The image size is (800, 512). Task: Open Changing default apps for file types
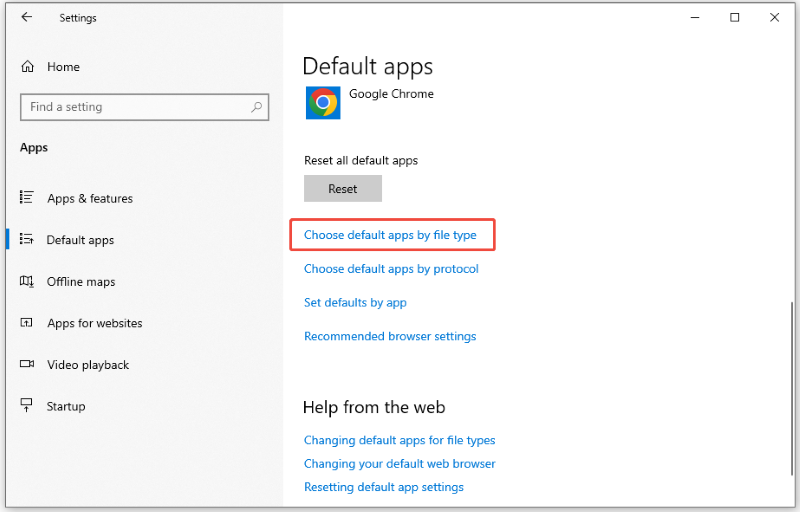tap(399, 440)
